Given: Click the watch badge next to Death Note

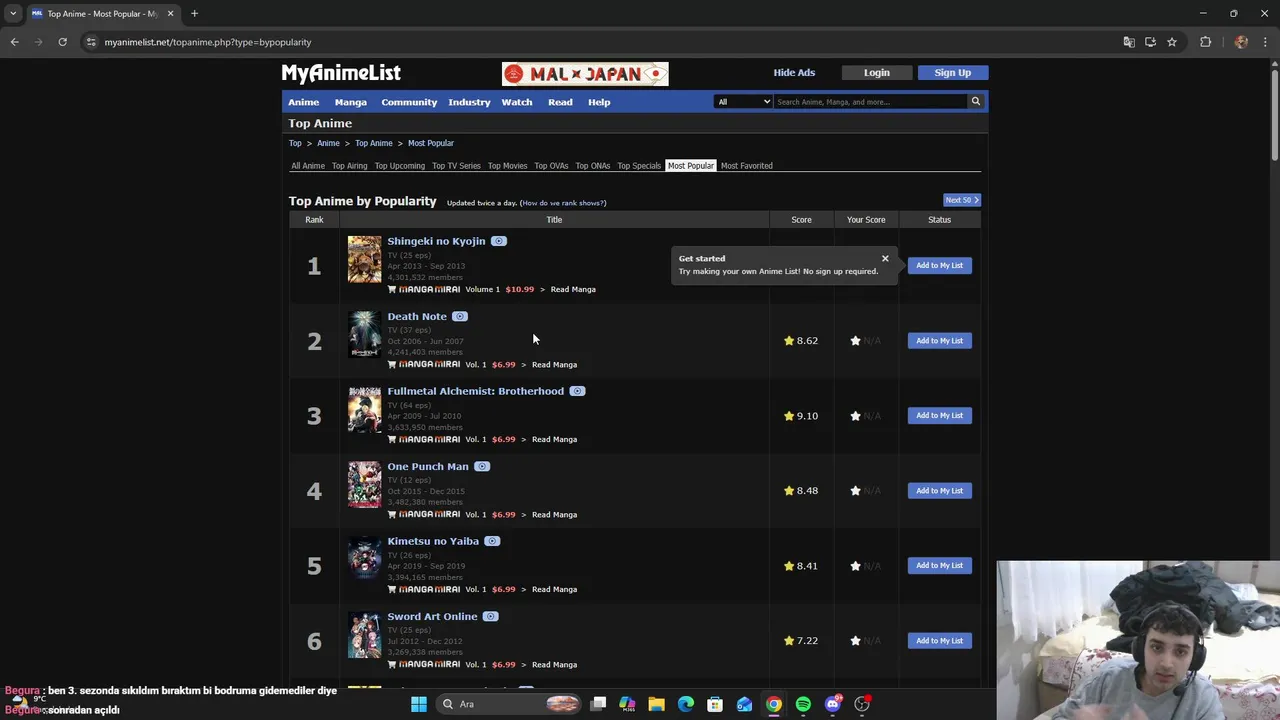Looking at the screenshot, I should [460, 316].
